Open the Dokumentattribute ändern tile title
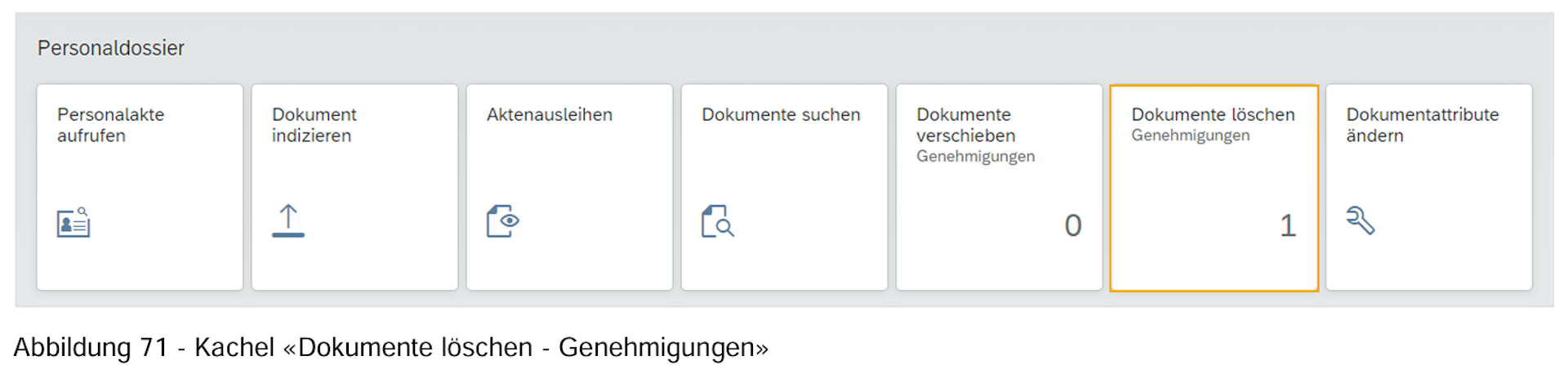Screen dimensions: 1568x369 pos(1422,125)
